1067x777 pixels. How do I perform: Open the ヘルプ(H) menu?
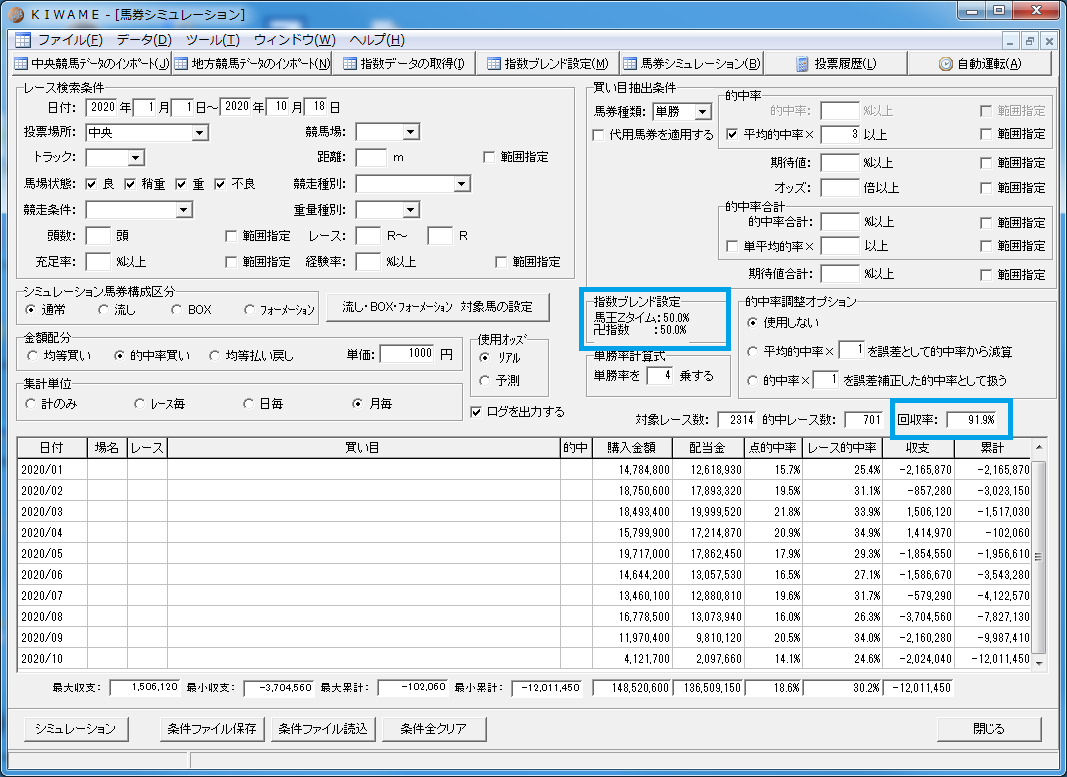point(377,40)
